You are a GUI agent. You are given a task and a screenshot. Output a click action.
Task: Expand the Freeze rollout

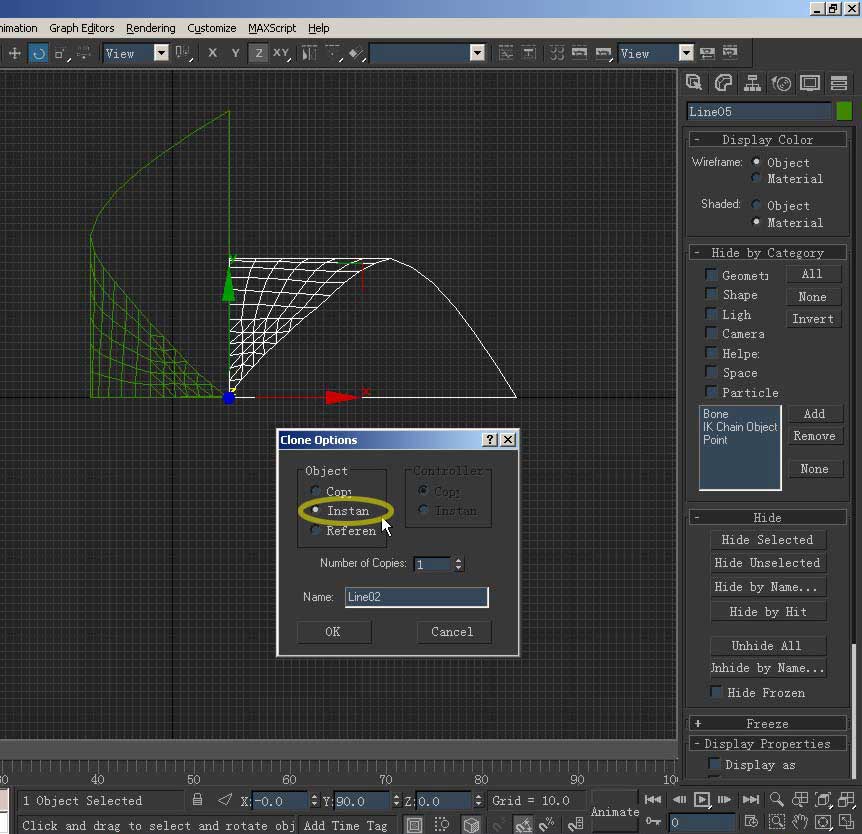point(767,723)
